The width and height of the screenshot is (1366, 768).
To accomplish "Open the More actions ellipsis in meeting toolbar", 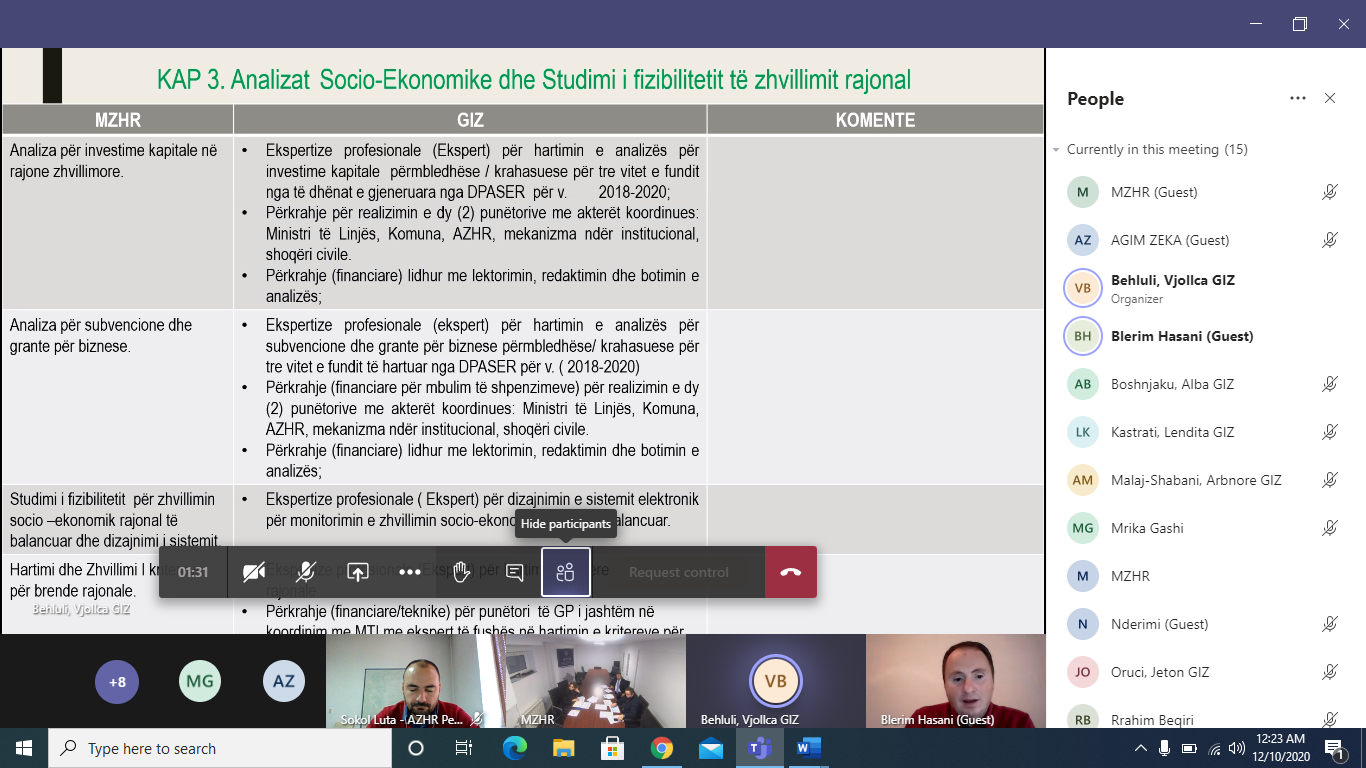I will [410, 572].
